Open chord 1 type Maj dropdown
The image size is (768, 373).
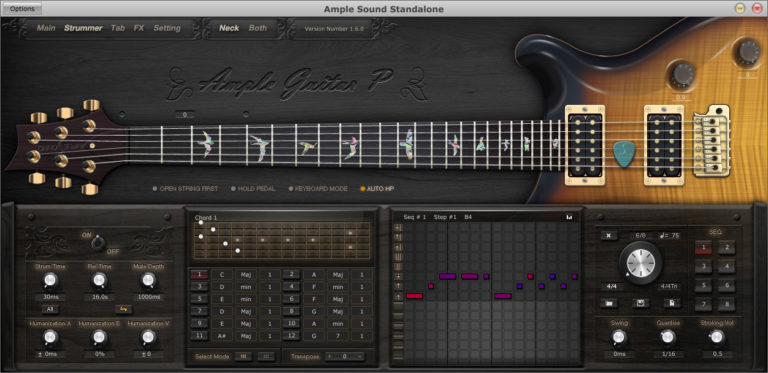[246, 275]
